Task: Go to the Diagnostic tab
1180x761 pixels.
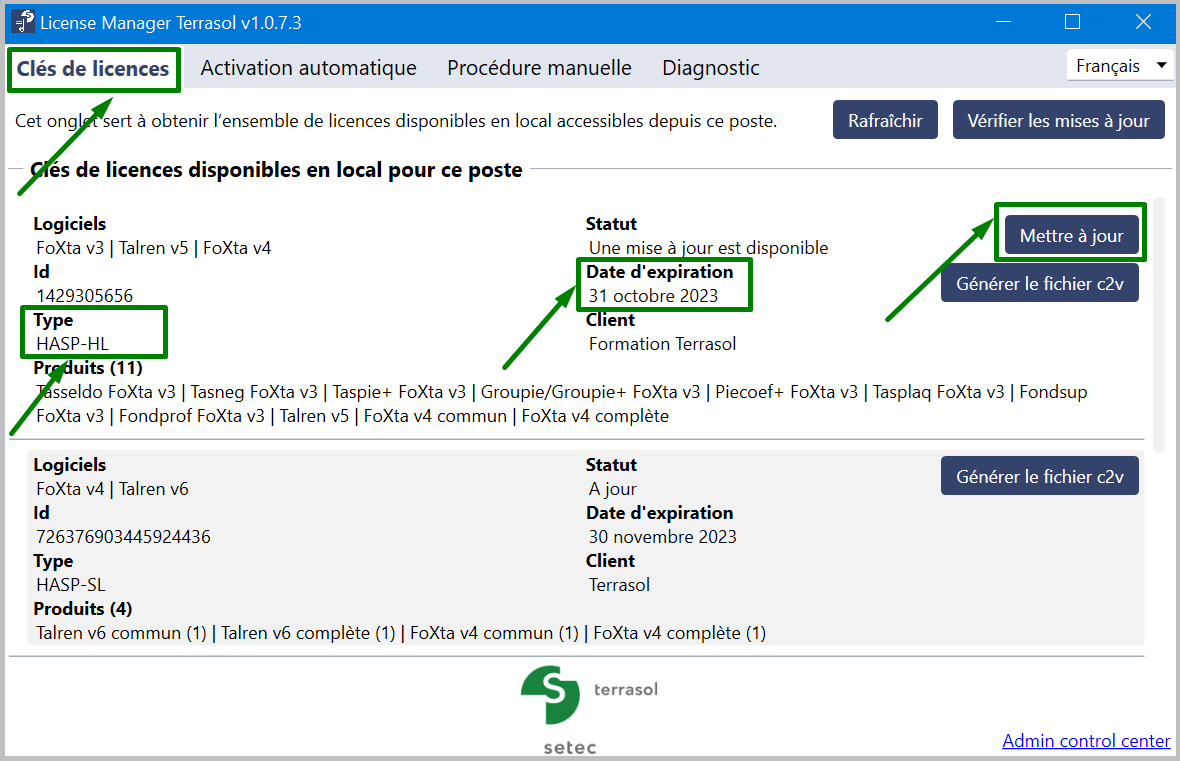Action: 710,68
